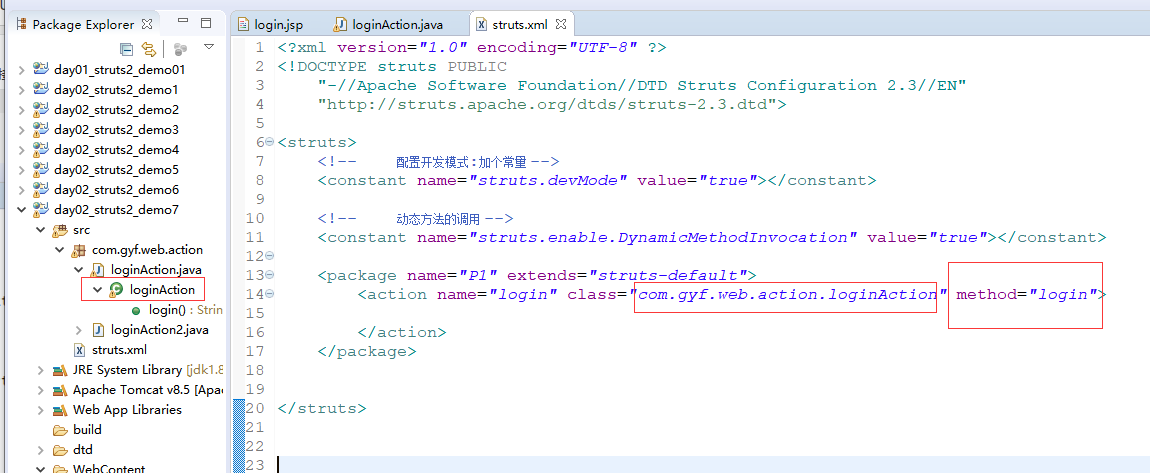The width and height of the screenshot is (1150, 473).
Task: Toggle Link with Editor arrows icon
Action: click(x=149, y=49)
